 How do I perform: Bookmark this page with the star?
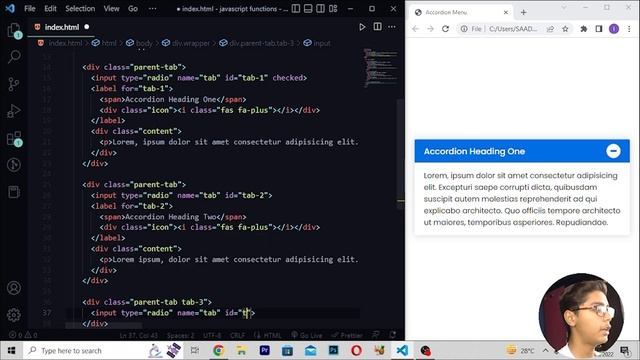point(565,29)
